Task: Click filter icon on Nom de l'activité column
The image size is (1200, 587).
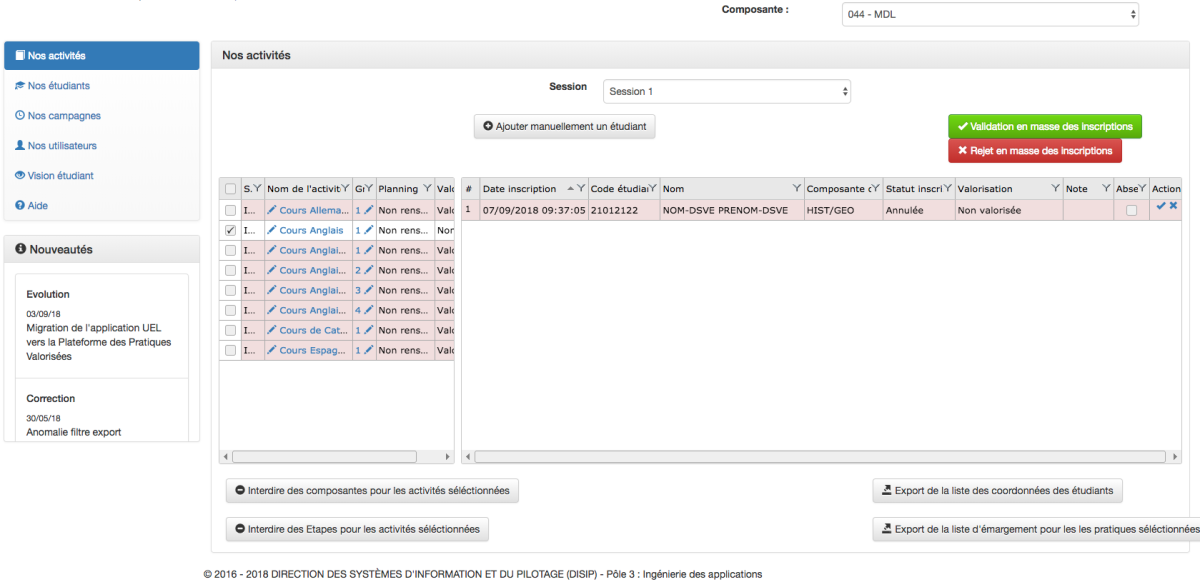Action: coord(345,188)
